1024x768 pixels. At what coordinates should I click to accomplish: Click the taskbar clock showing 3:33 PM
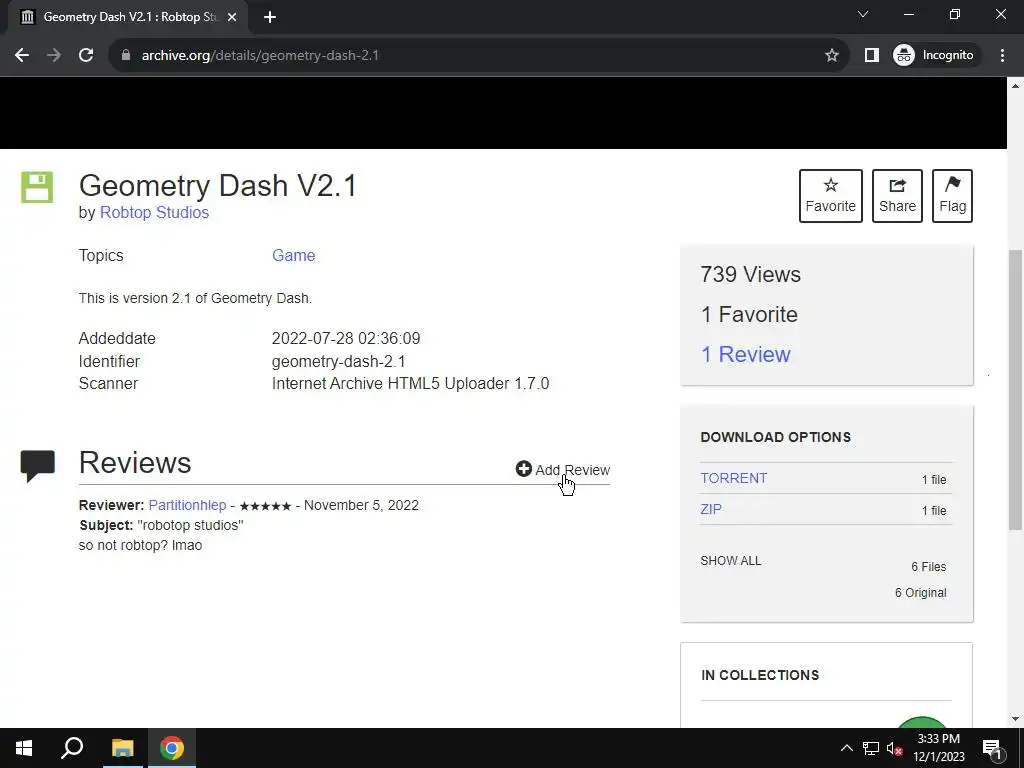click(x=938, y=748)
